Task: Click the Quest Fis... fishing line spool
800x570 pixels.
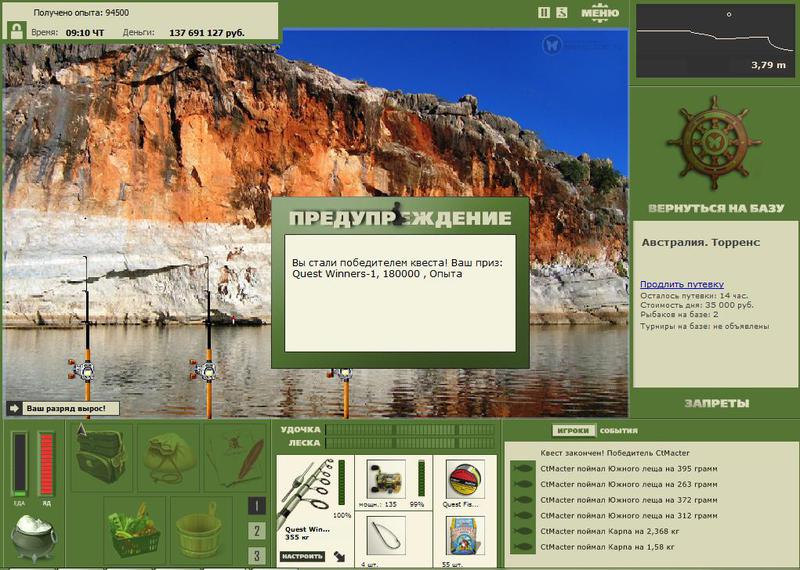Action: tap(465, 480)
